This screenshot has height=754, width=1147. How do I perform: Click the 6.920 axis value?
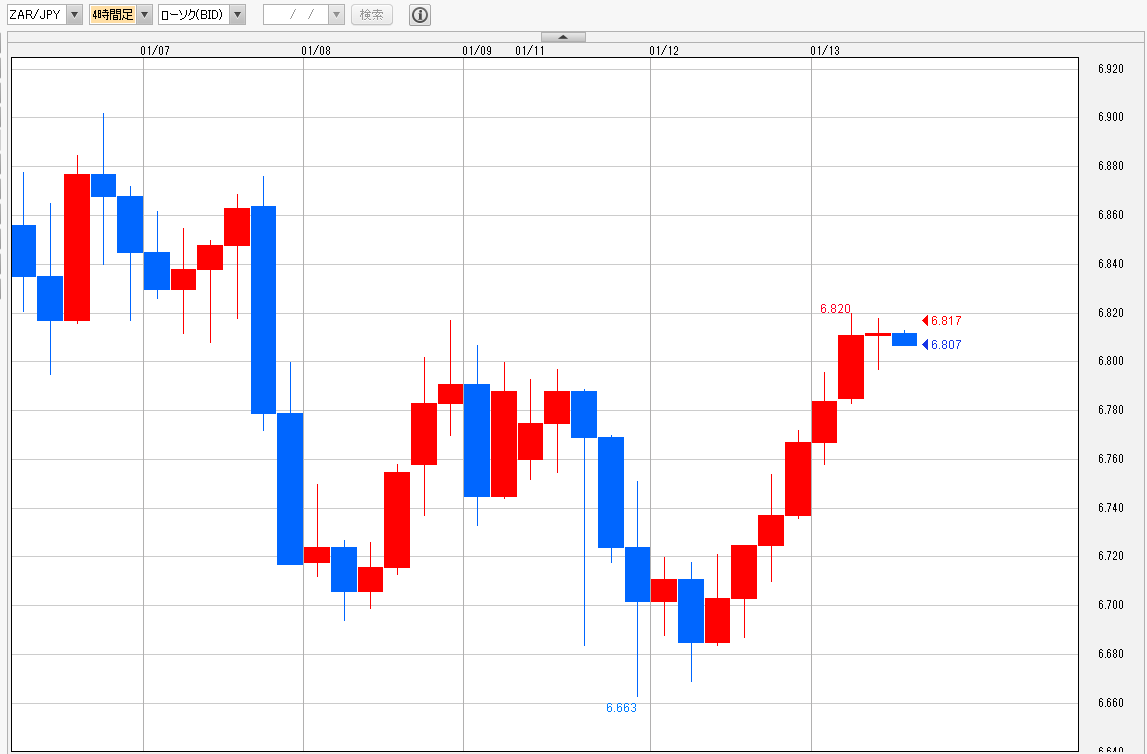1110,69
